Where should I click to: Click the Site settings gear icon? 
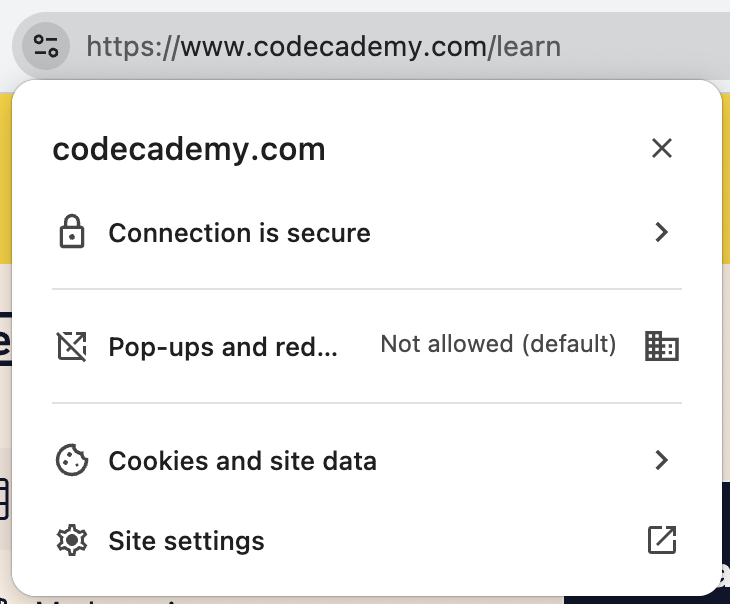(x=71, y=541)
